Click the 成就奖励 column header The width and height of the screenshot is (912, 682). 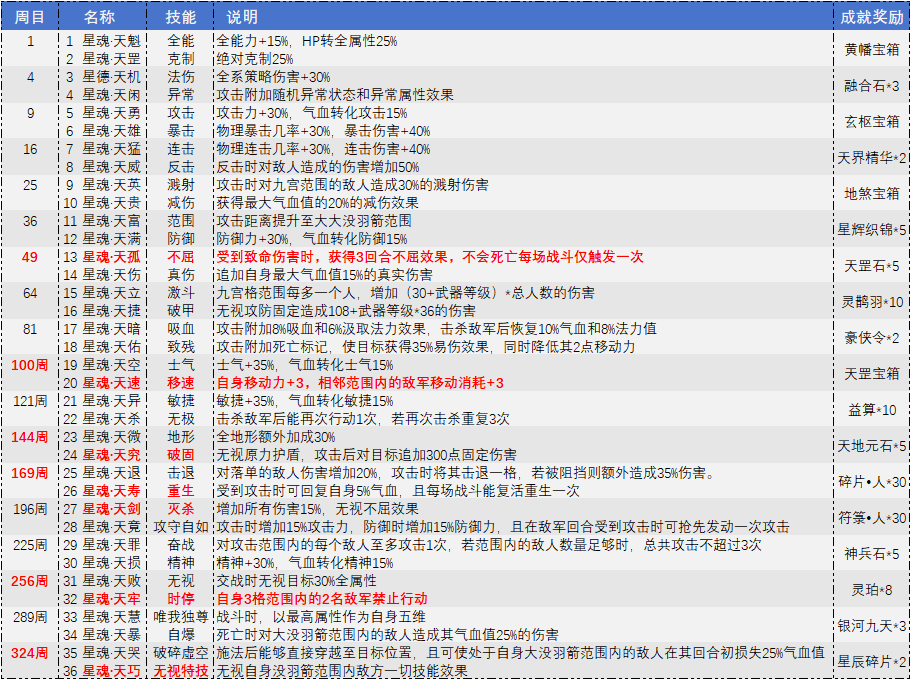click(871, 17)
